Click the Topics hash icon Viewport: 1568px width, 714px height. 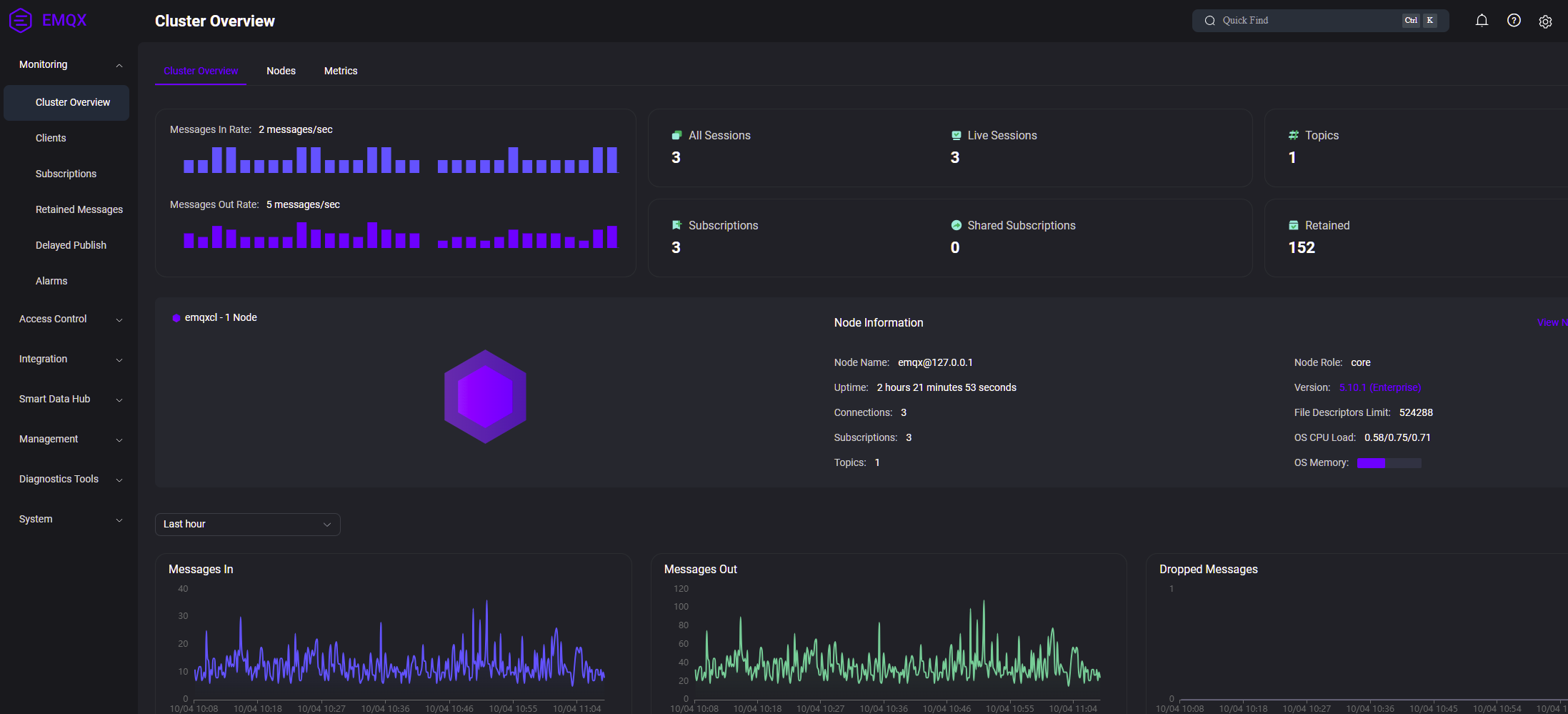[1293, 136]
